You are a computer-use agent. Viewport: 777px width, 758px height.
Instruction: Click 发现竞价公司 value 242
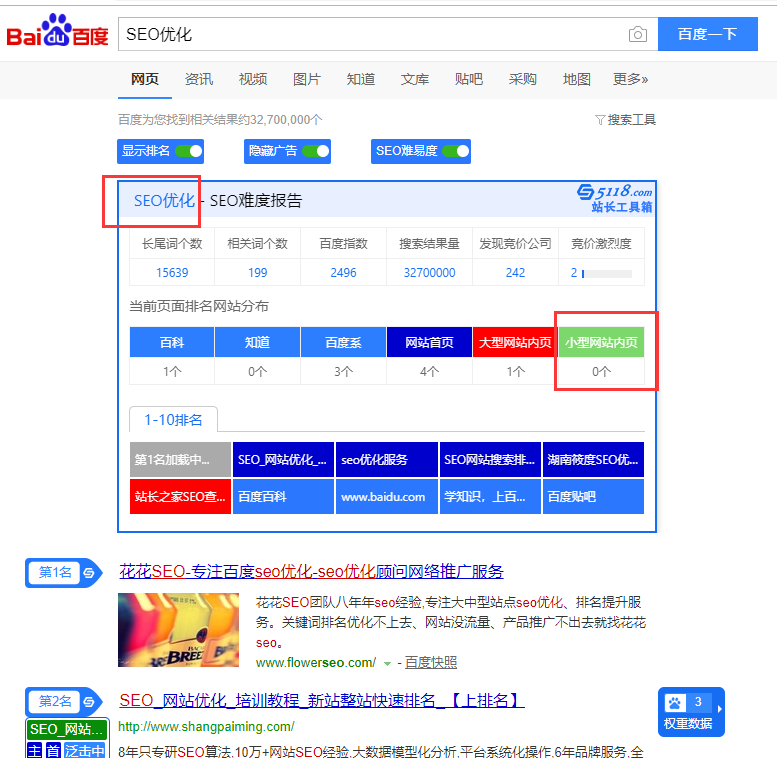pos(515,272)
